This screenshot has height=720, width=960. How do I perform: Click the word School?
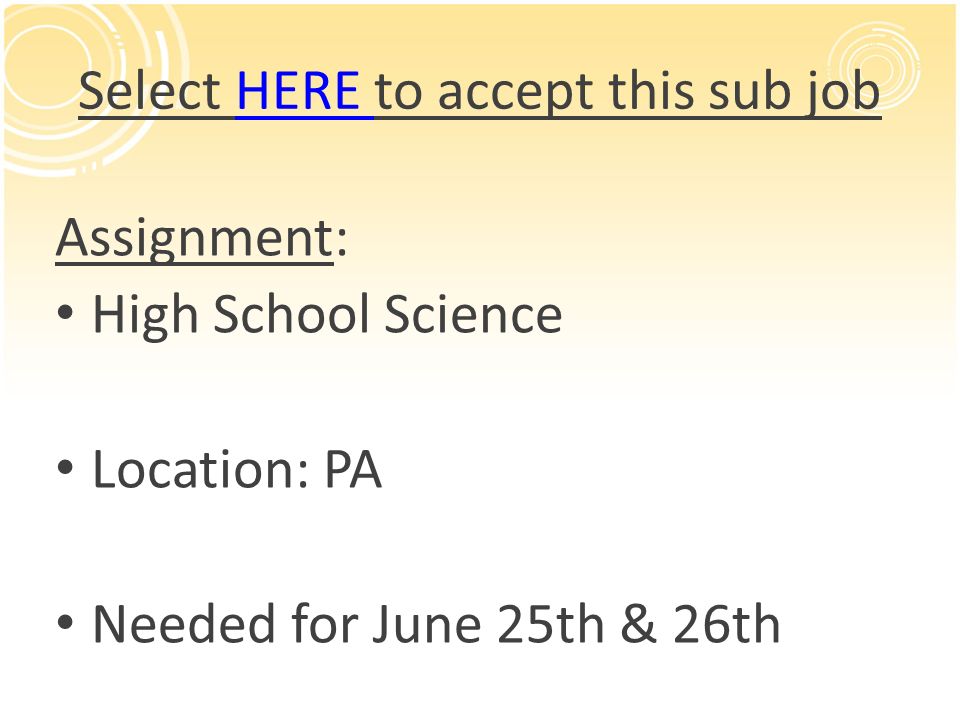tap(292, 313)
